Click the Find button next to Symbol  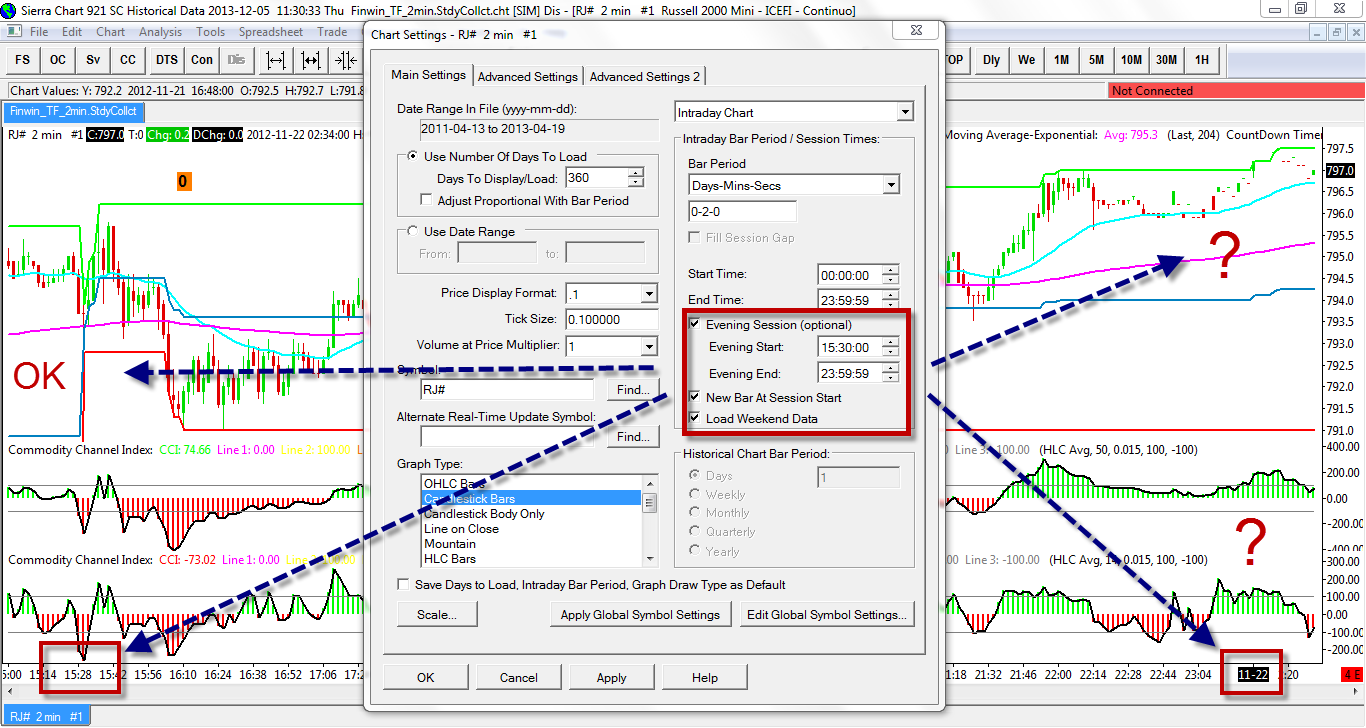[633, 389]
